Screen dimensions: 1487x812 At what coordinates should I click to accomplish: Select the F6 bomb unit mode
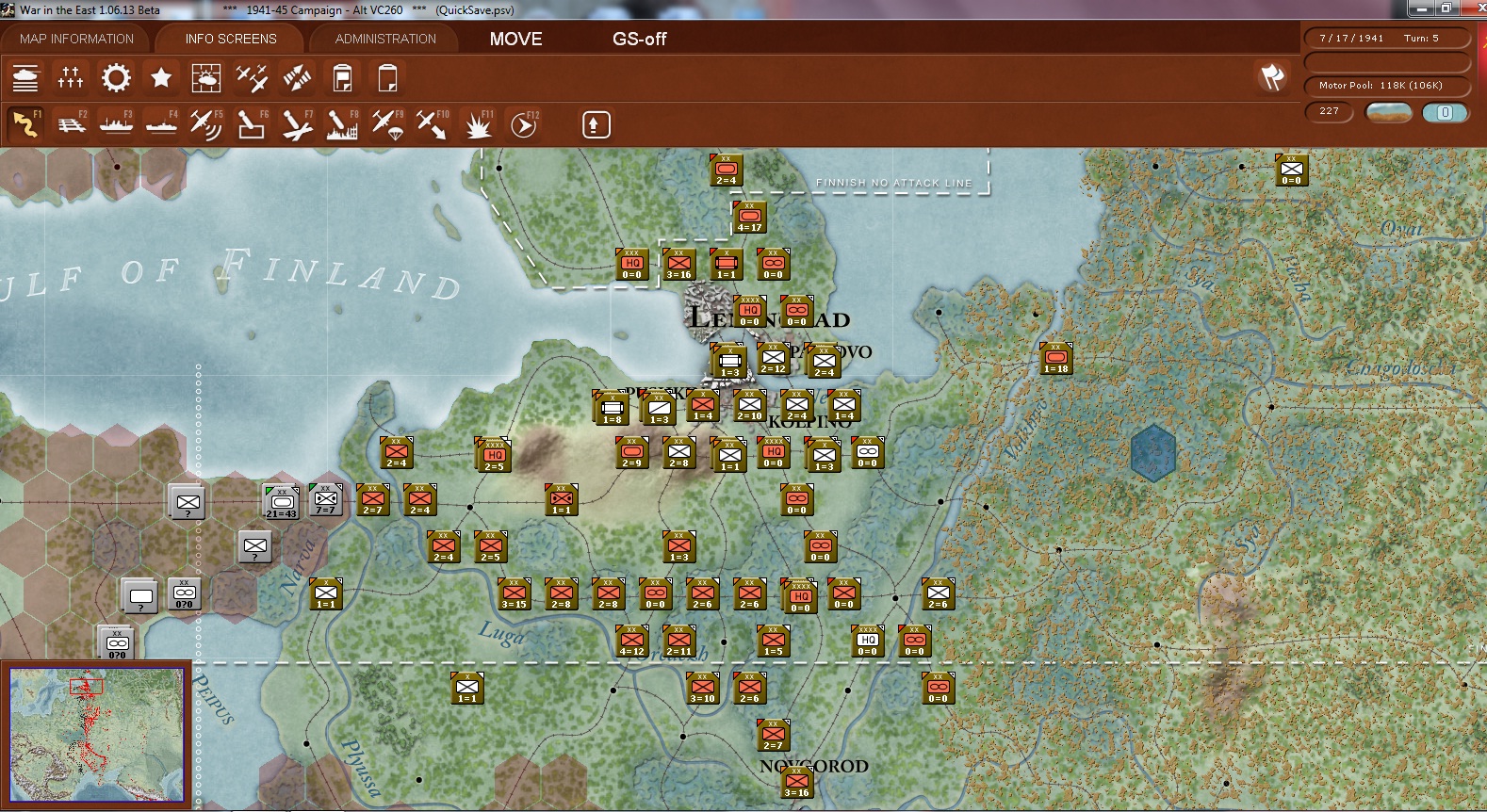point(252,124)
